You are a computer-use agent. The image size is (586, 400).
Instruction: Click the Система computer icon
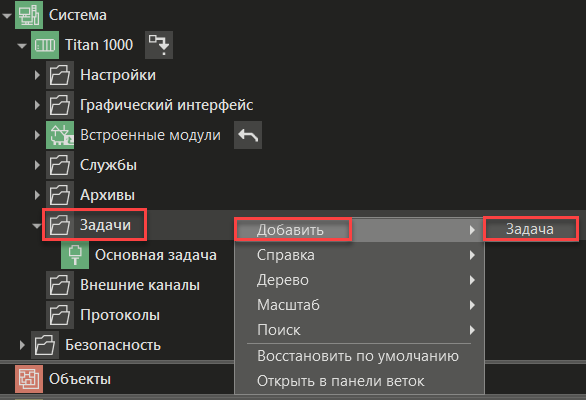tap(29, 15)
